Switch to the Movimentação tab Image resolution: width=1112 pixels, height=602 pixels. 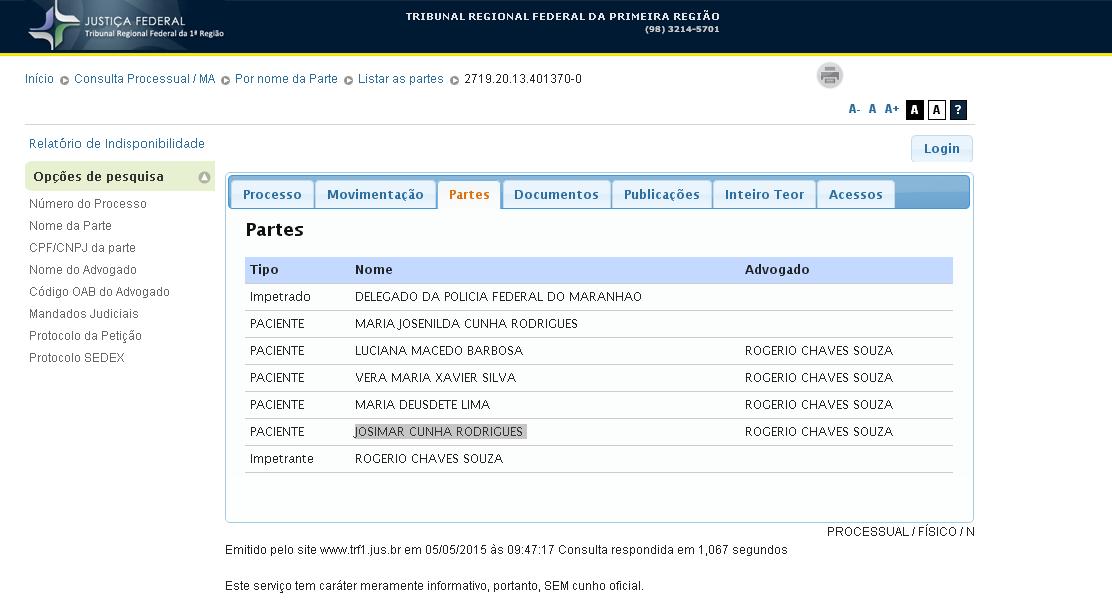(x=375, y=194)
